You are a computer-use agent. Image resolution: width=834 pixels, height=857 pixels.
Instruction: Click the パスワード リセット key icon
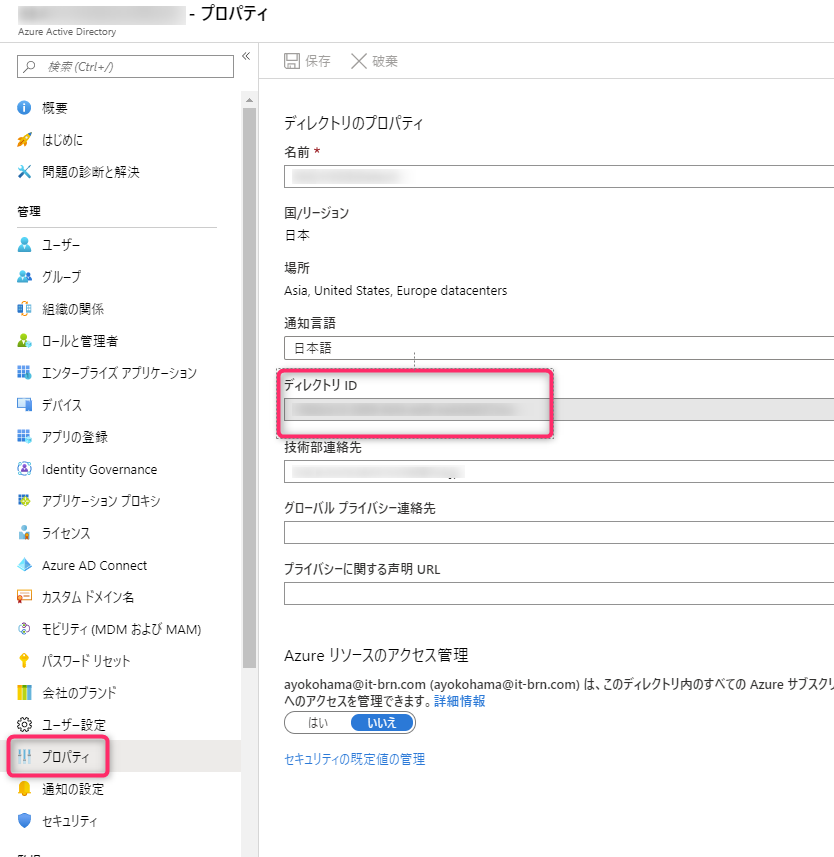tap(24, 661)
